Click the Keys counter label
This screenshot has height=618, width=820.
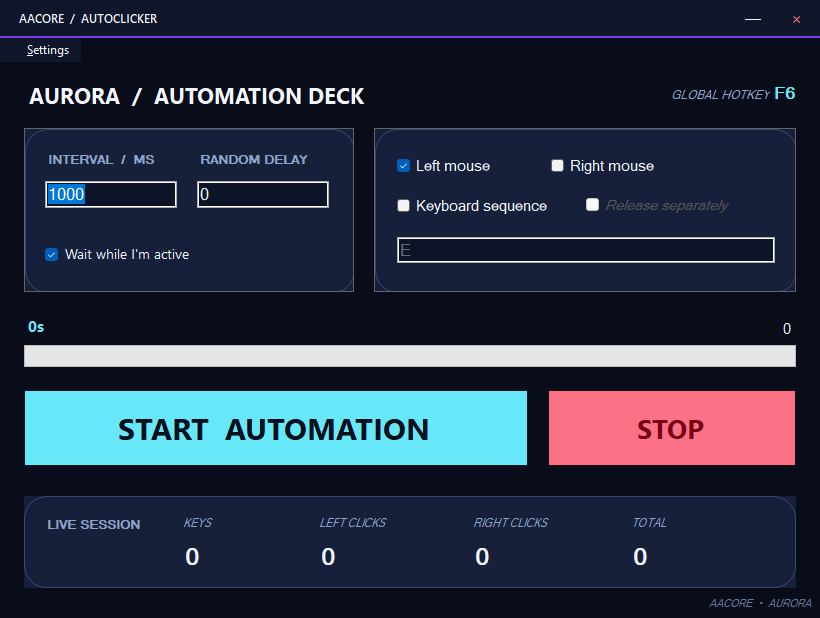[x=198, y=522]
